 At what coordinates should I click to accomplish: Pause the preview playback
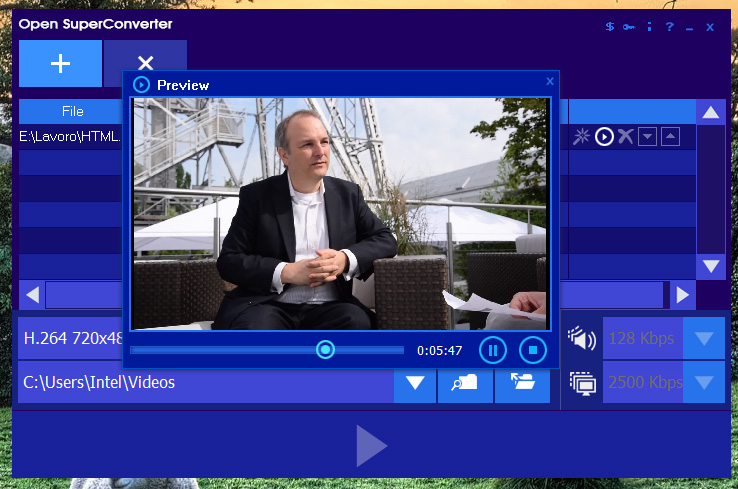click(x=493, y=350)
